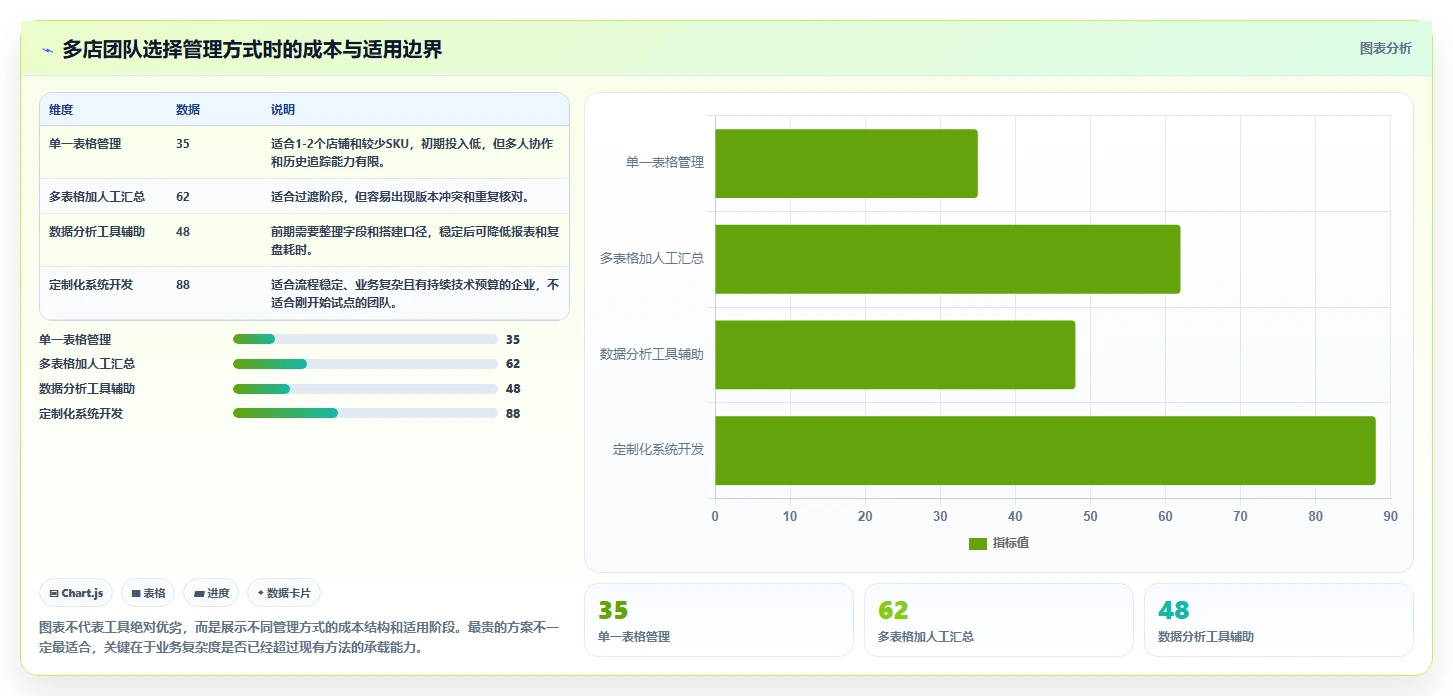The height and width of the screenshot is (696, 1453).
Task: Select the 定制化系统开发 table row name
Action: pos(91,285)
